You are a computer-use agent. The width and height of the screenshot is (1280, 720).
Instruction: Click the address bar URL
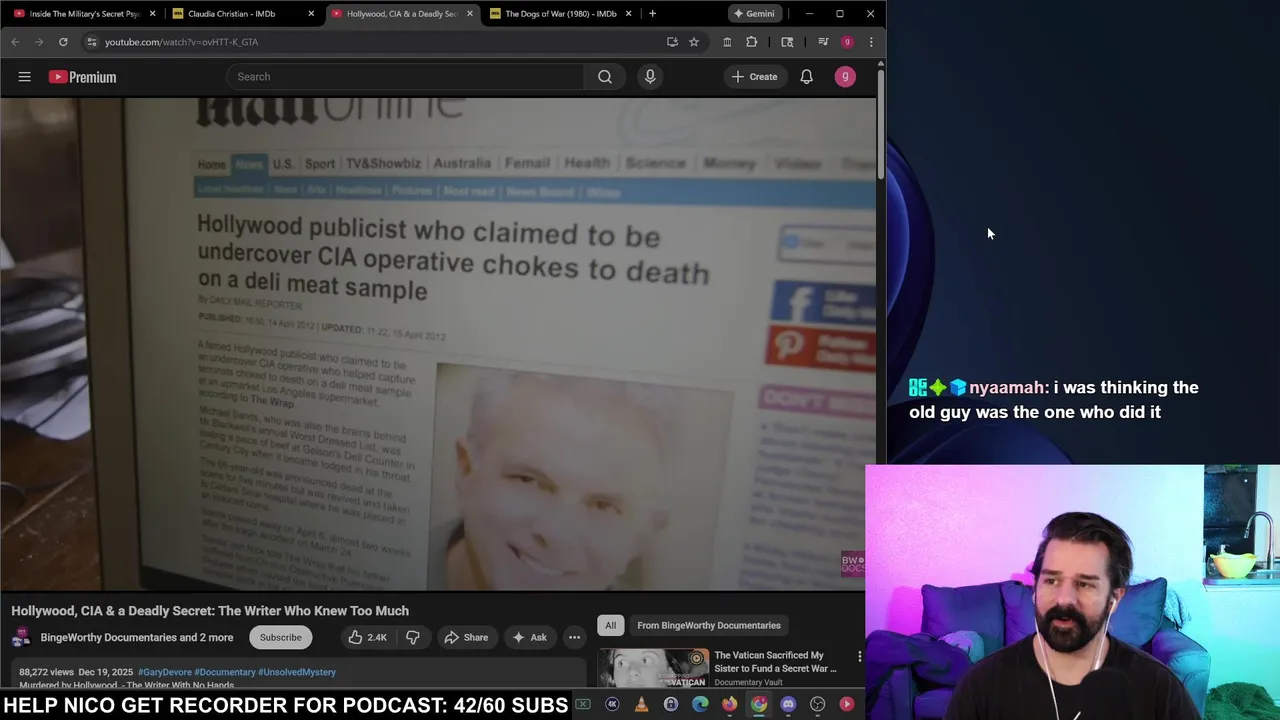tap(181, 42)
